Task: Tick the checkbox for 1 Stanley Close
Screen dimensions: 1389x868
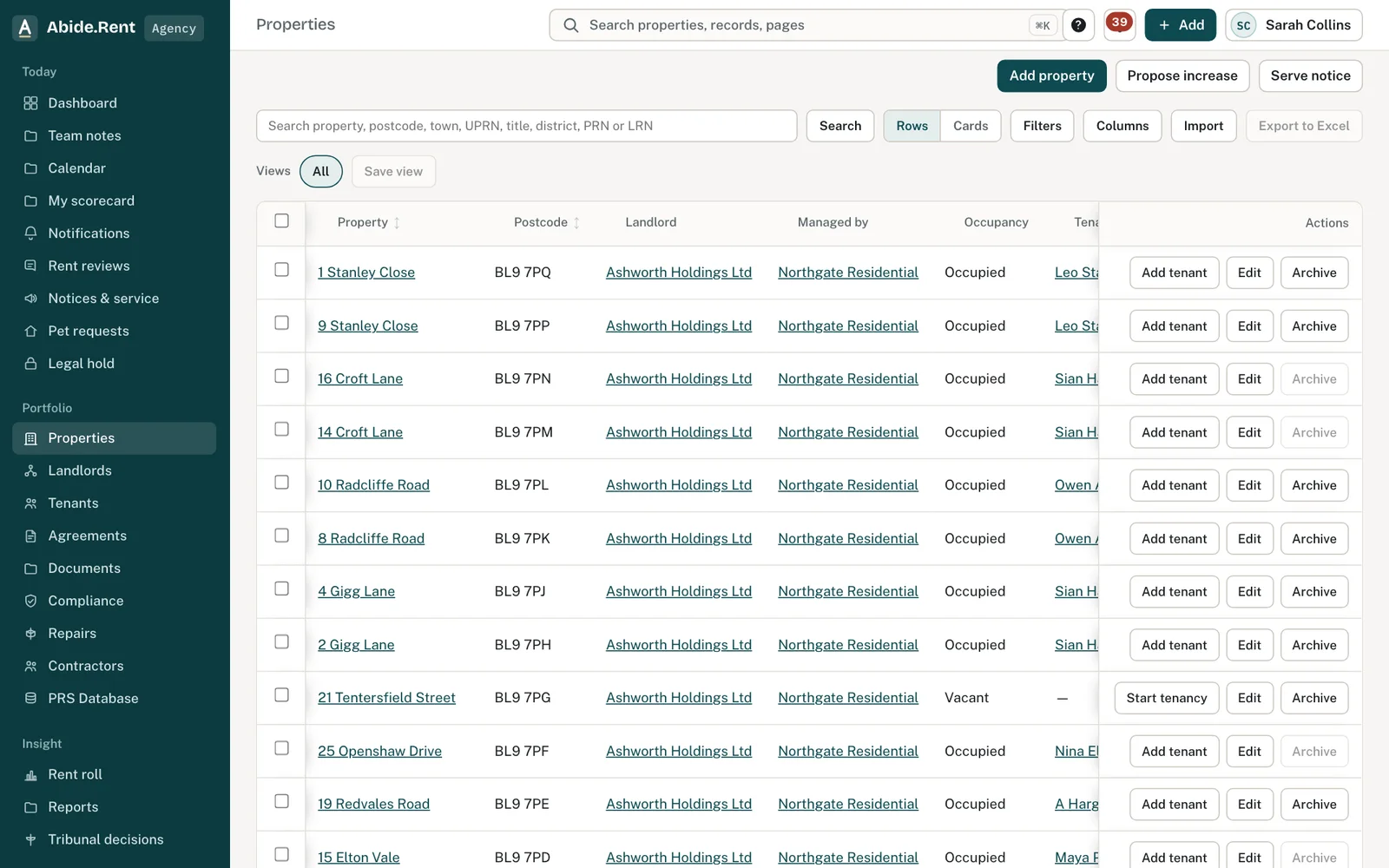Action: coord(281,270)
